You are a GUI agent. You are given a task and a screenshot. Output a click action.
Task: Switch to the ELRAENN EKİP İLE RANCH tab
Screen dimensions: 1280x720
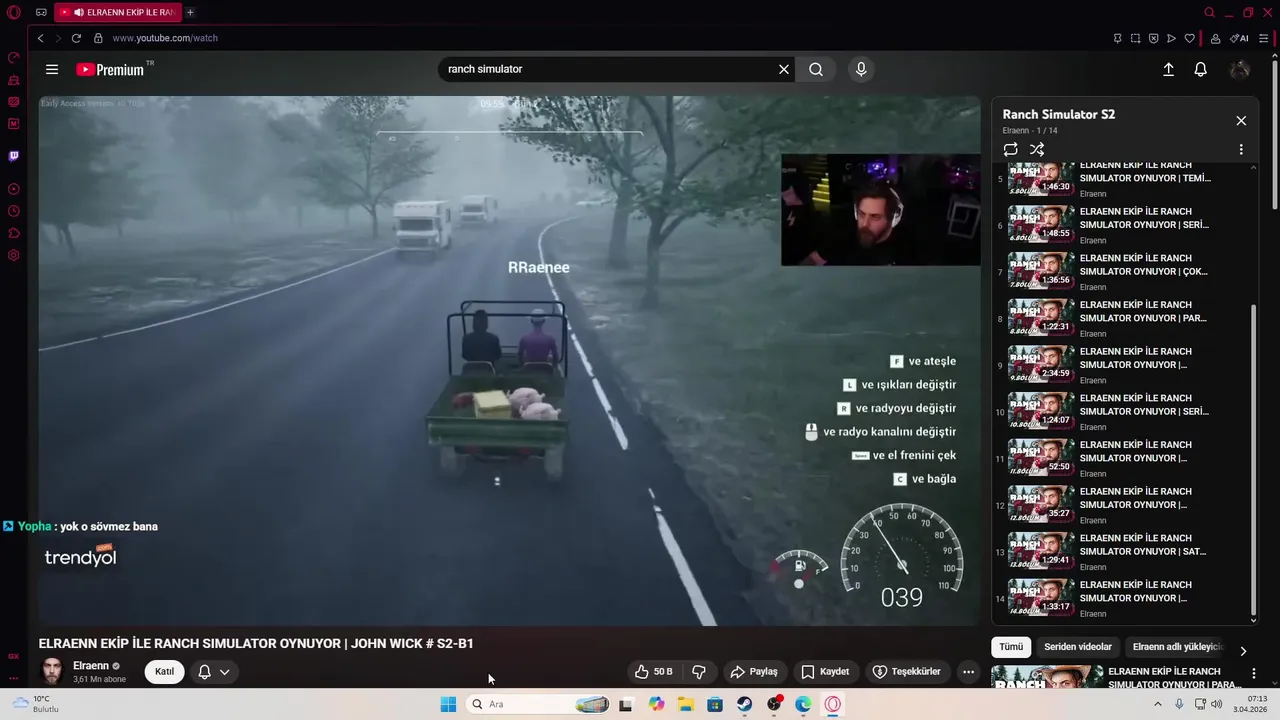120,12
